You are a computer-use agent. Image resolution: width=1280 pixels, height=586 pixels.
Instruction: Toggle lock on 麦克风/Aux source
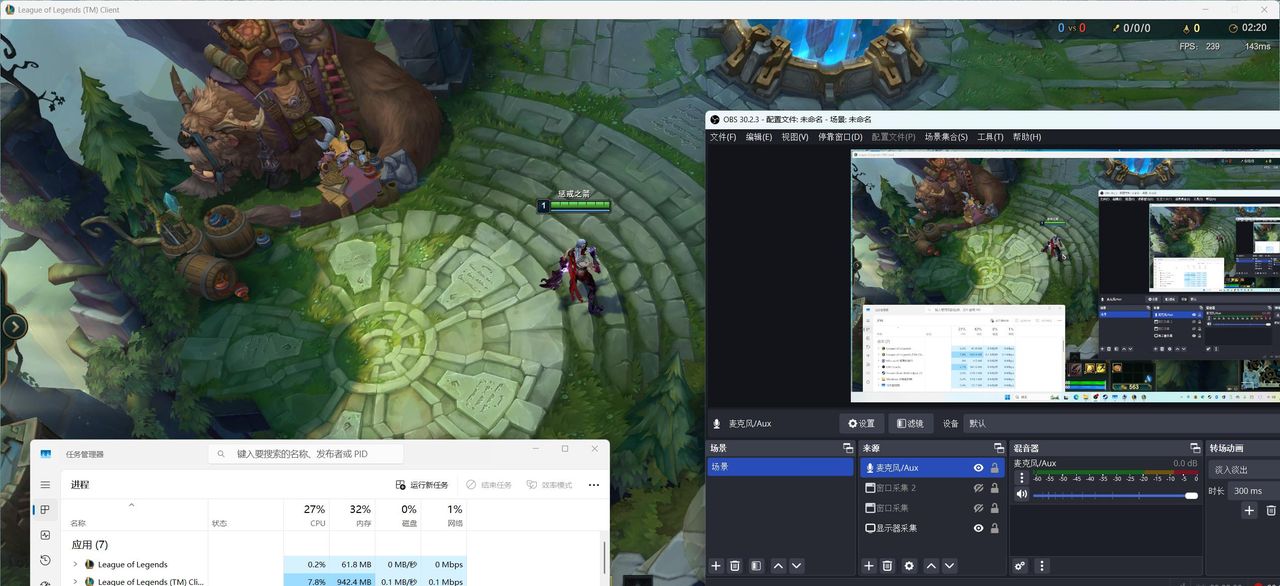[x=995, y=468]
